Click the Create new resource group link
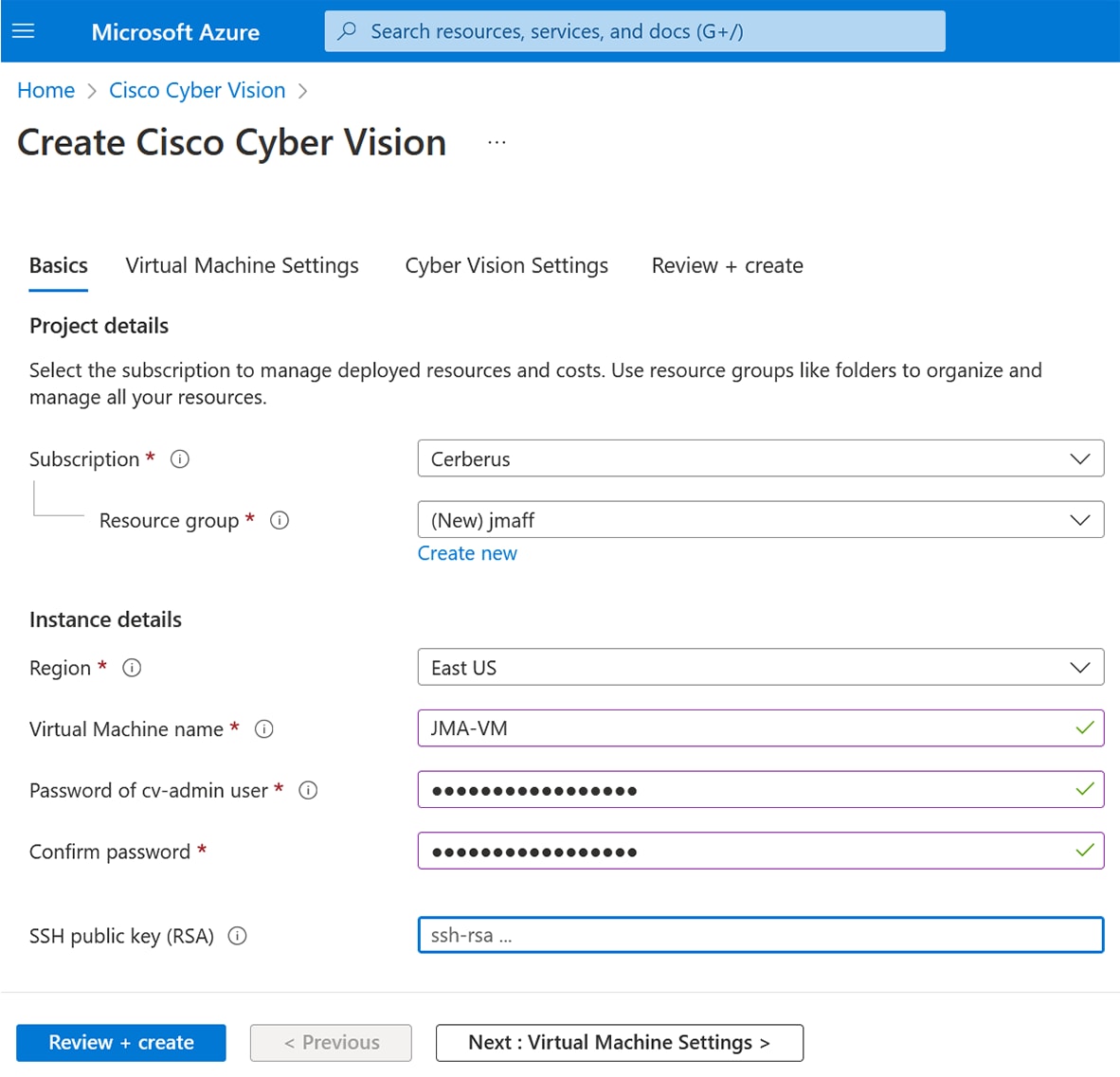Viewport: 1120px width, 1077px height. pyautogui.click(x=467, y=553)
